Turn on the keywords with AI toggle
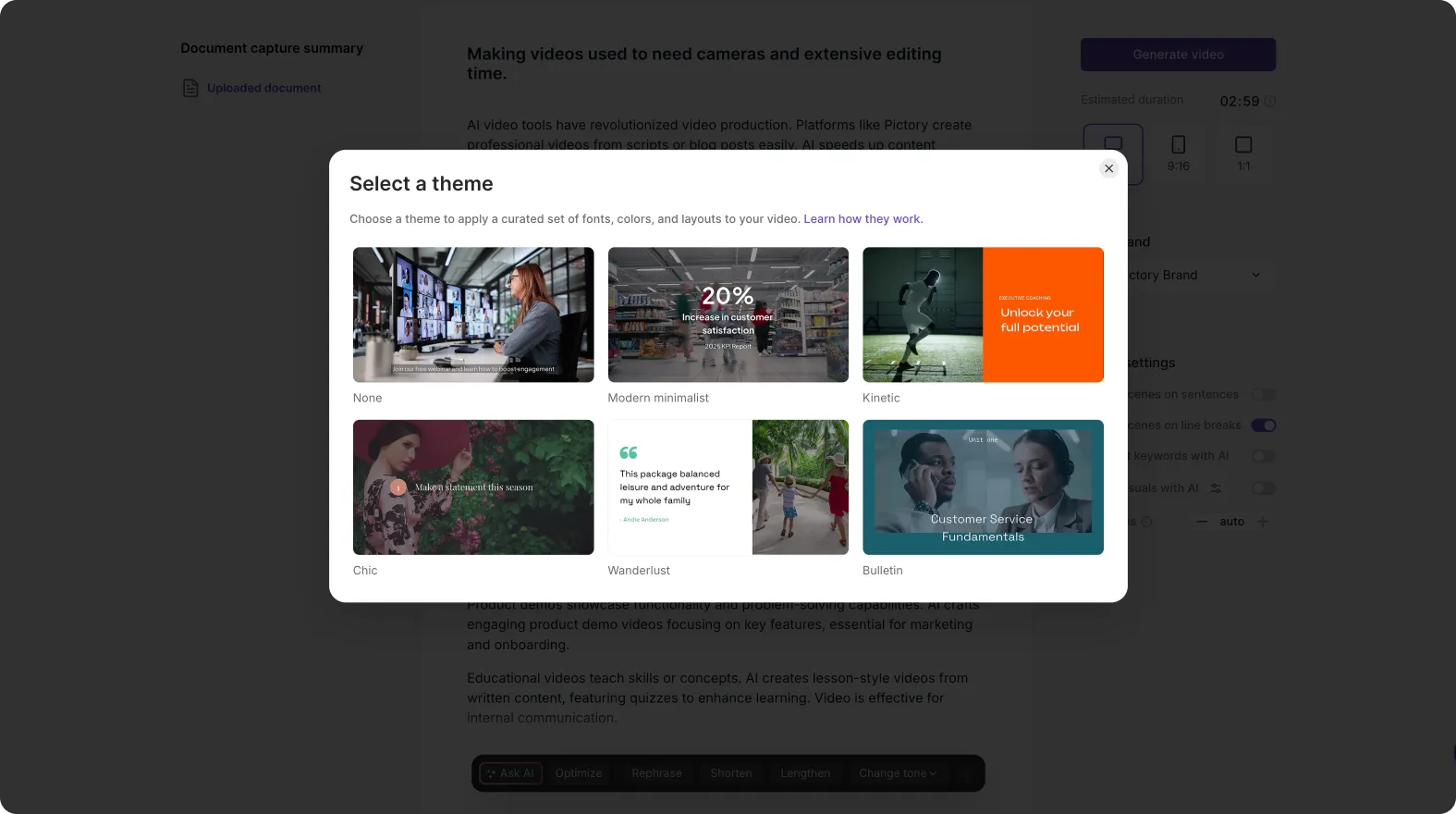Viewport: 1456px width, 814px height. pos(1264,456)
